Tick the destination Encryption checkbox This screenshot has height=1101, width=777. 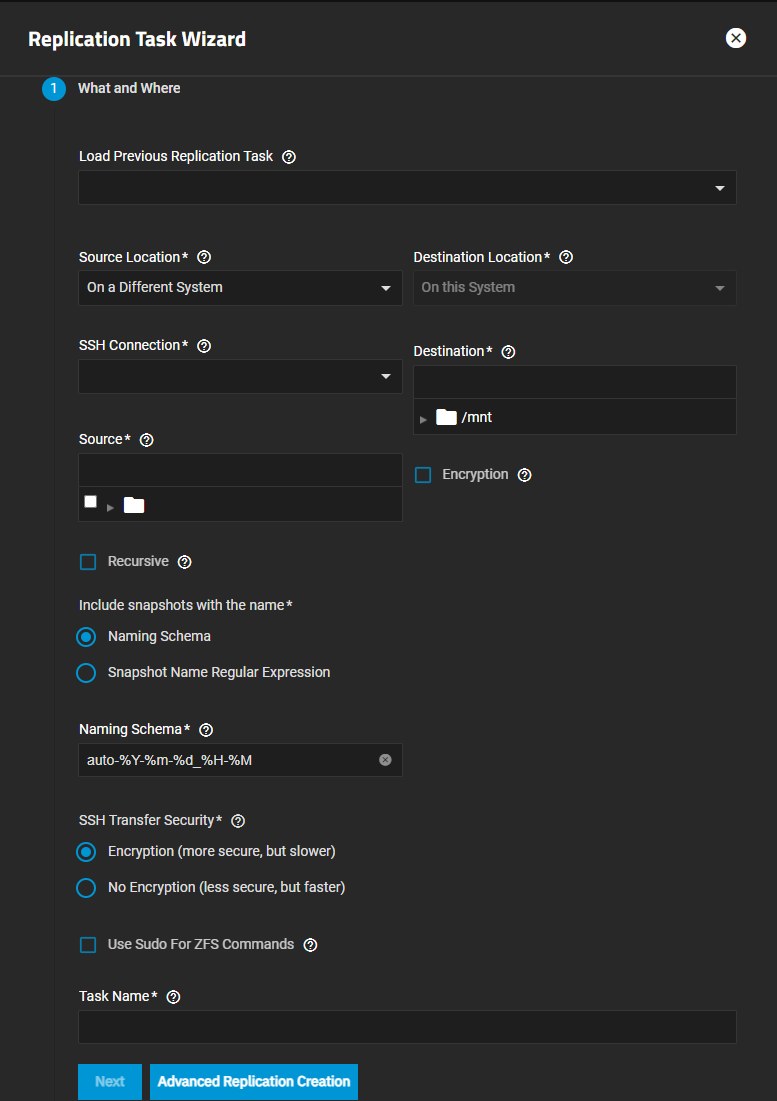point(423,475)
